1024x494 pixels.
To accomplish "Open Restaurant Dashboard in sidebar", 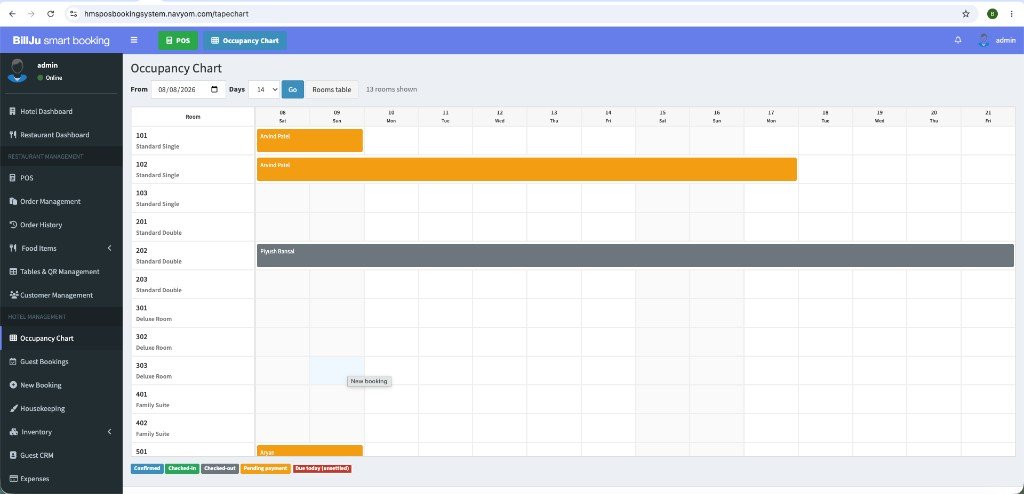I will pyautogui.click(x=61, y=135).
